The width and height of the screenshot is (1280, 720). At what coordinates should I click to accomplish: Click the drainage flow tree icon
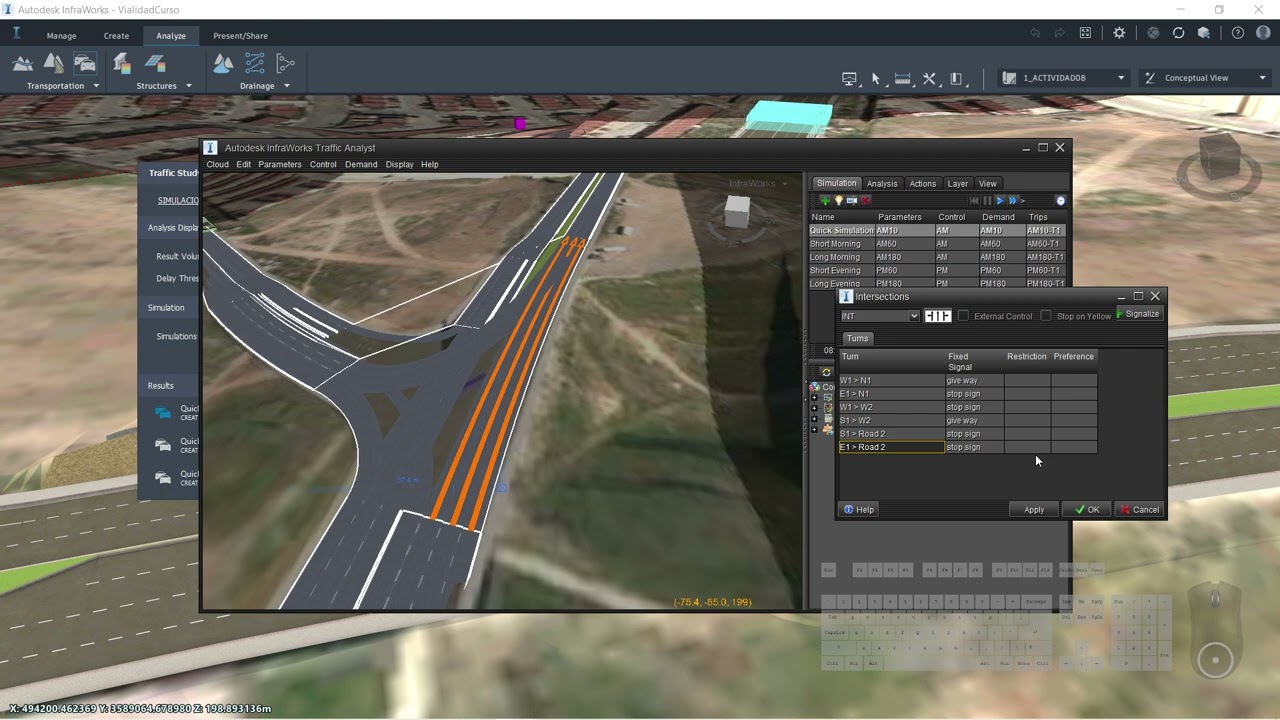coord(286,64)
